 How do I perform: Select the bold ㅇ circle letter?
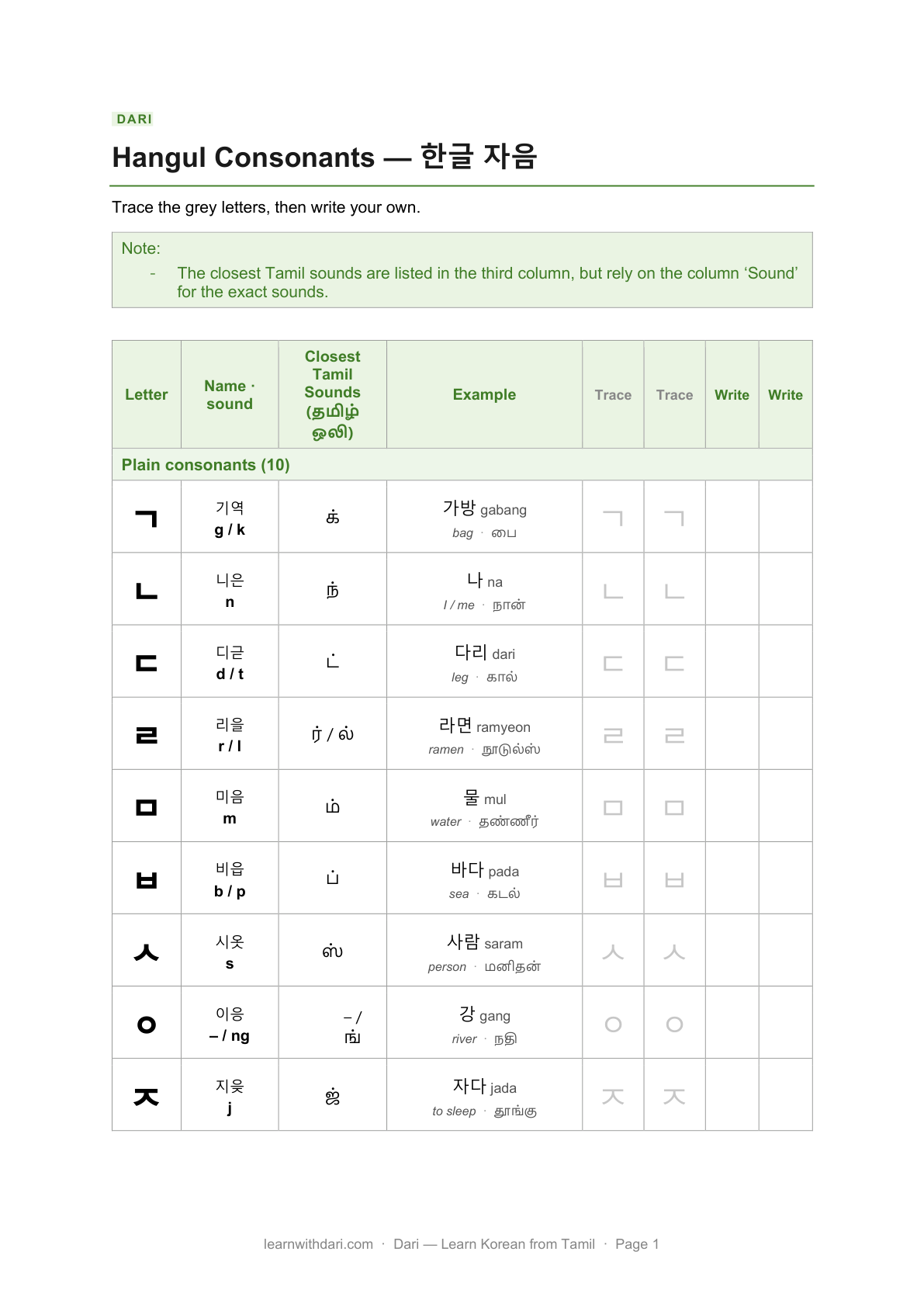click(146, 1024)
